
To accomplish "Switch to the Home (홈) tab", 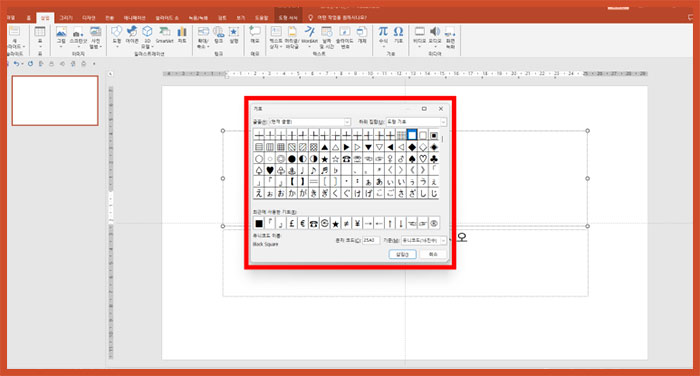I will (x=28, y=18).
